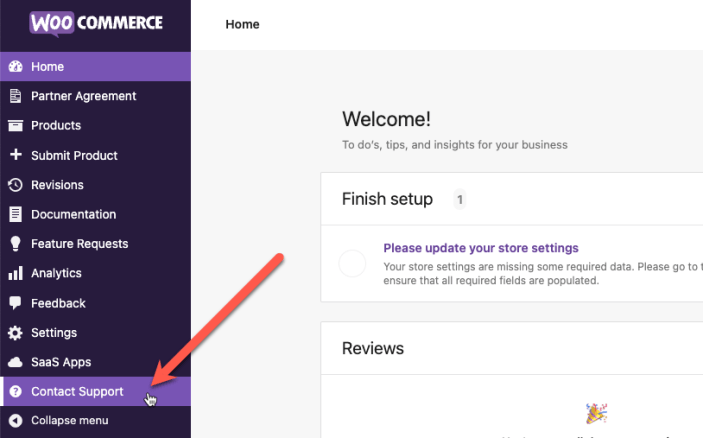Click the 'Reviews' section heading
This screenshot has height=438, width=703.
[x=373, y=348]
